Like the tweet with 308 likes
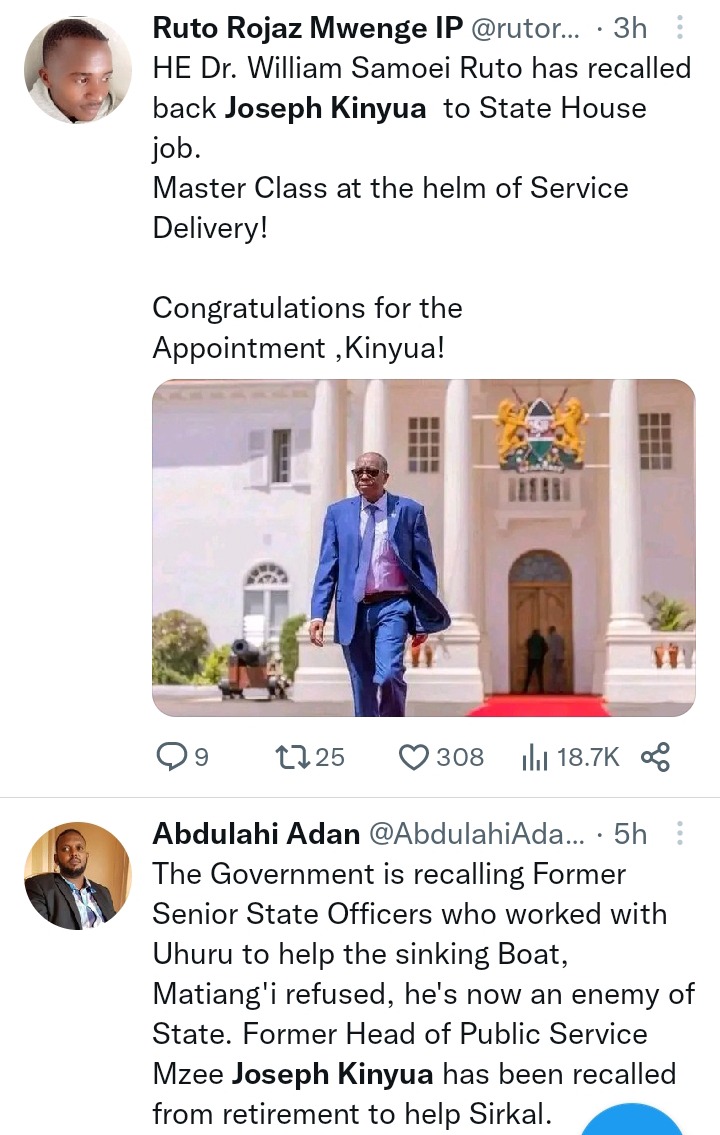The height and width of the screenshot is (1135, 720). (413, 757)
